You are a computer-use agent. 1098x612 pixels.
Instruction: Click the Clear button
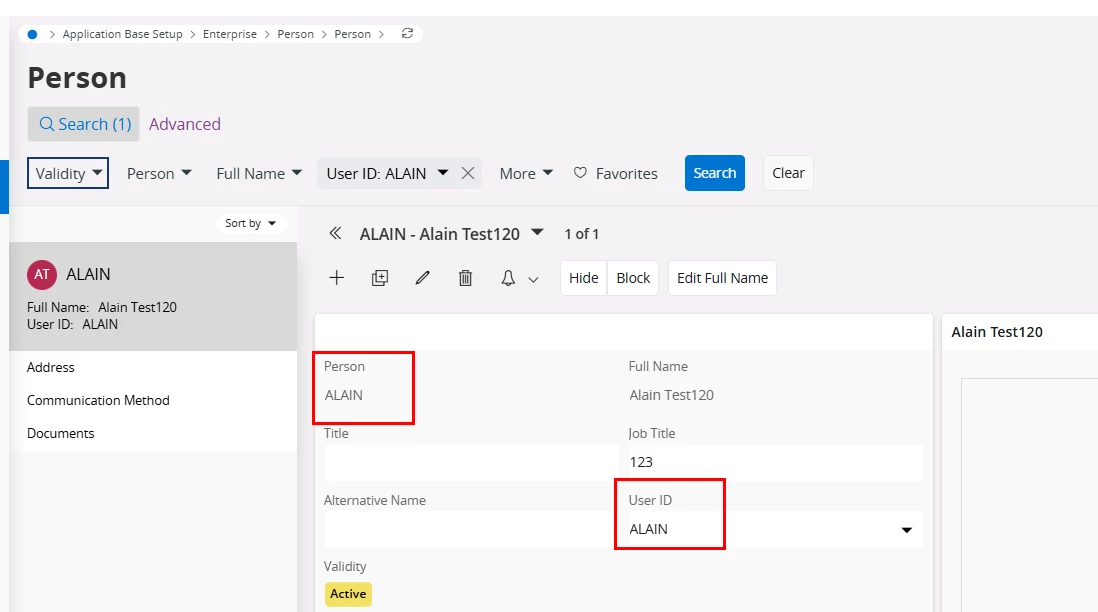click(788, 173)
